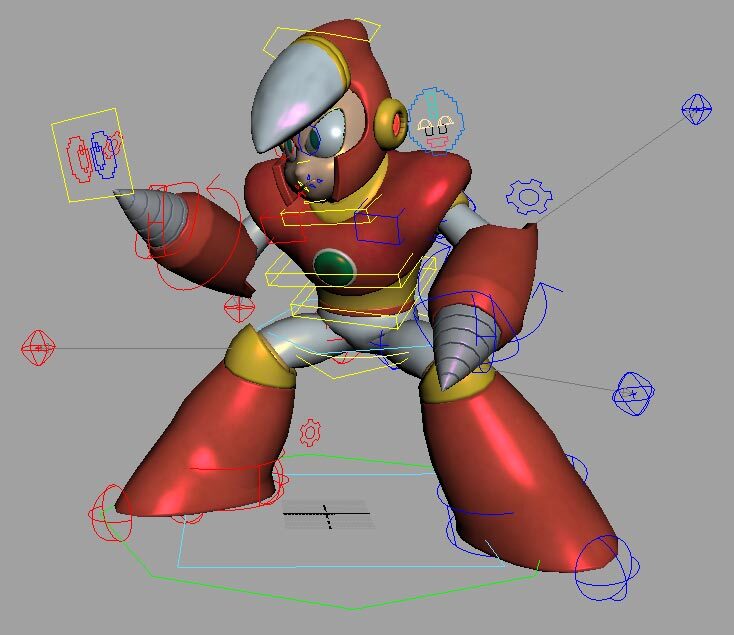734x635 pixels.
Task: Click the silver visor crest on the helmet
Action: (x=300, y=96)
